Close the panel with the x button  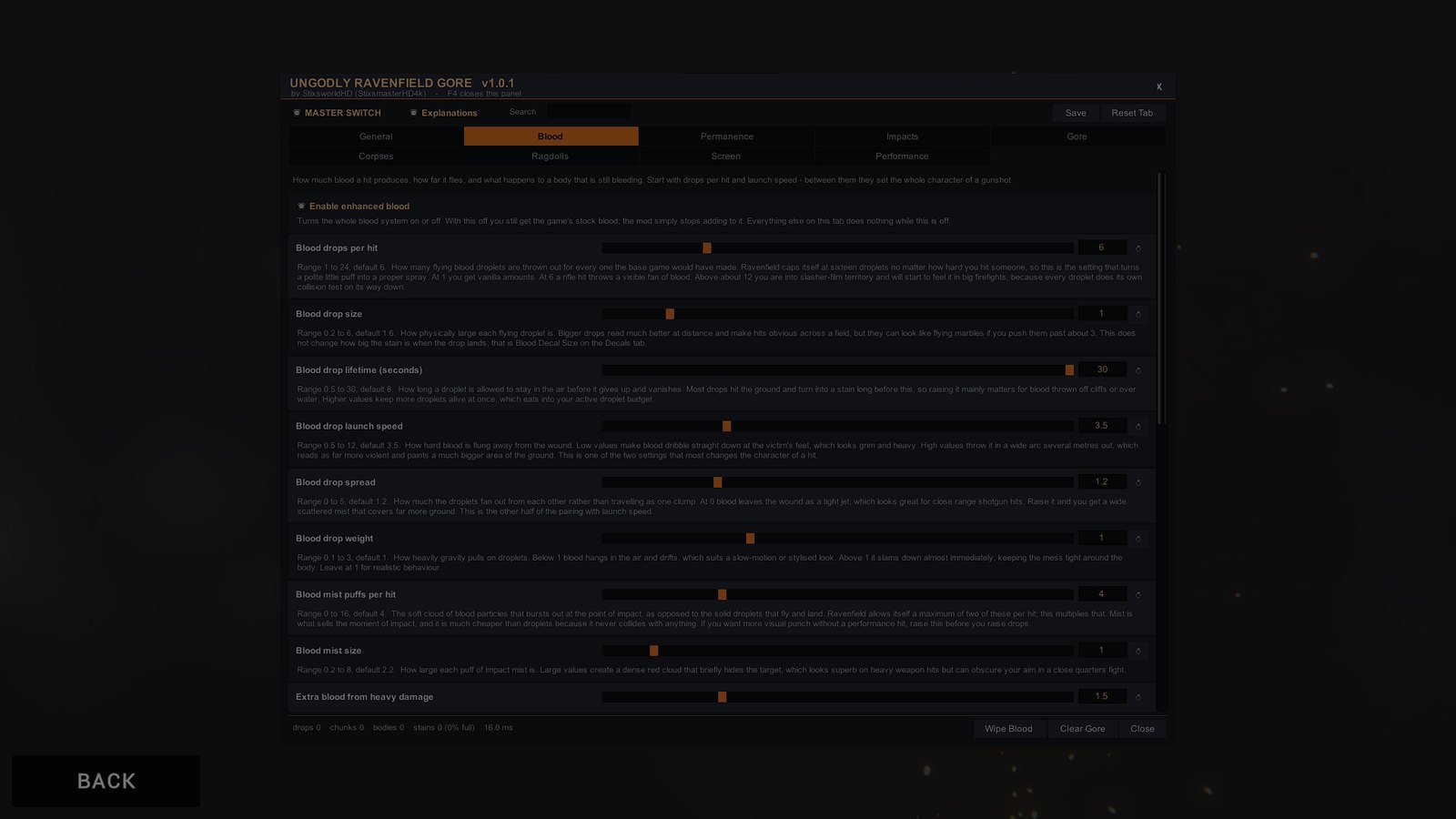pos(1159,86)
